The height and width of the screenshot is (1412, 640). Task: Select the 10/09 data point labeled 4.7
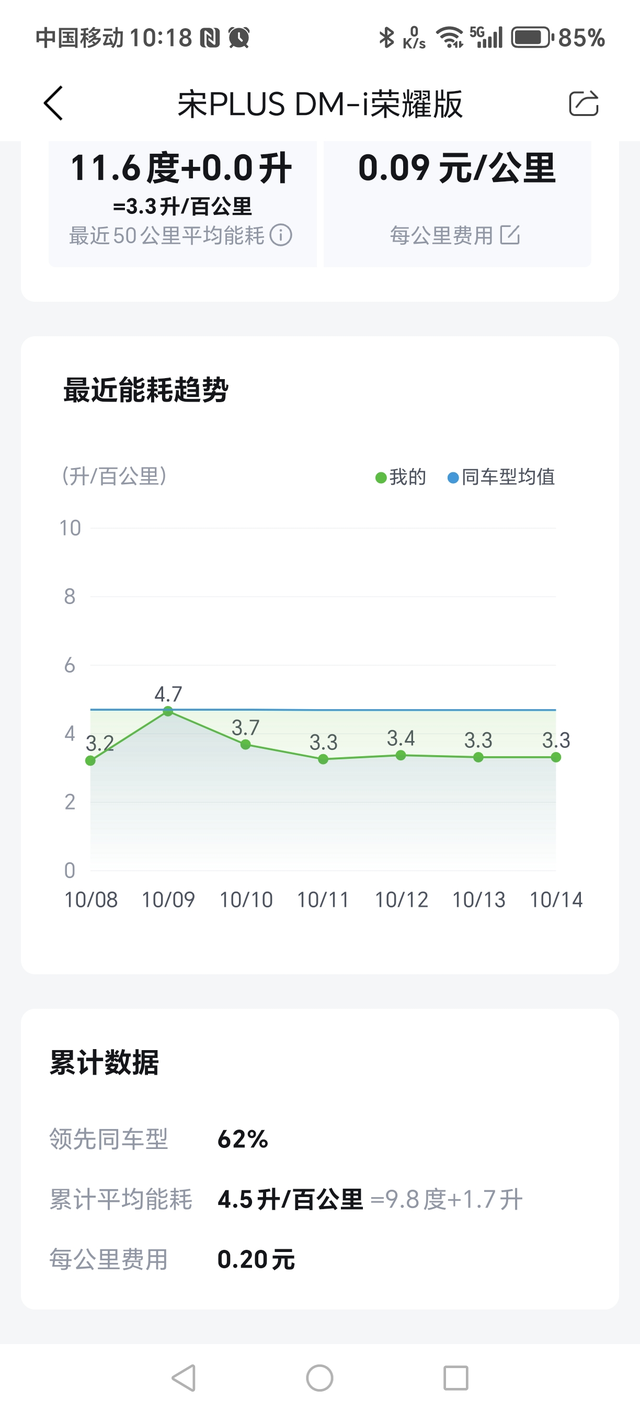point(168,711)
